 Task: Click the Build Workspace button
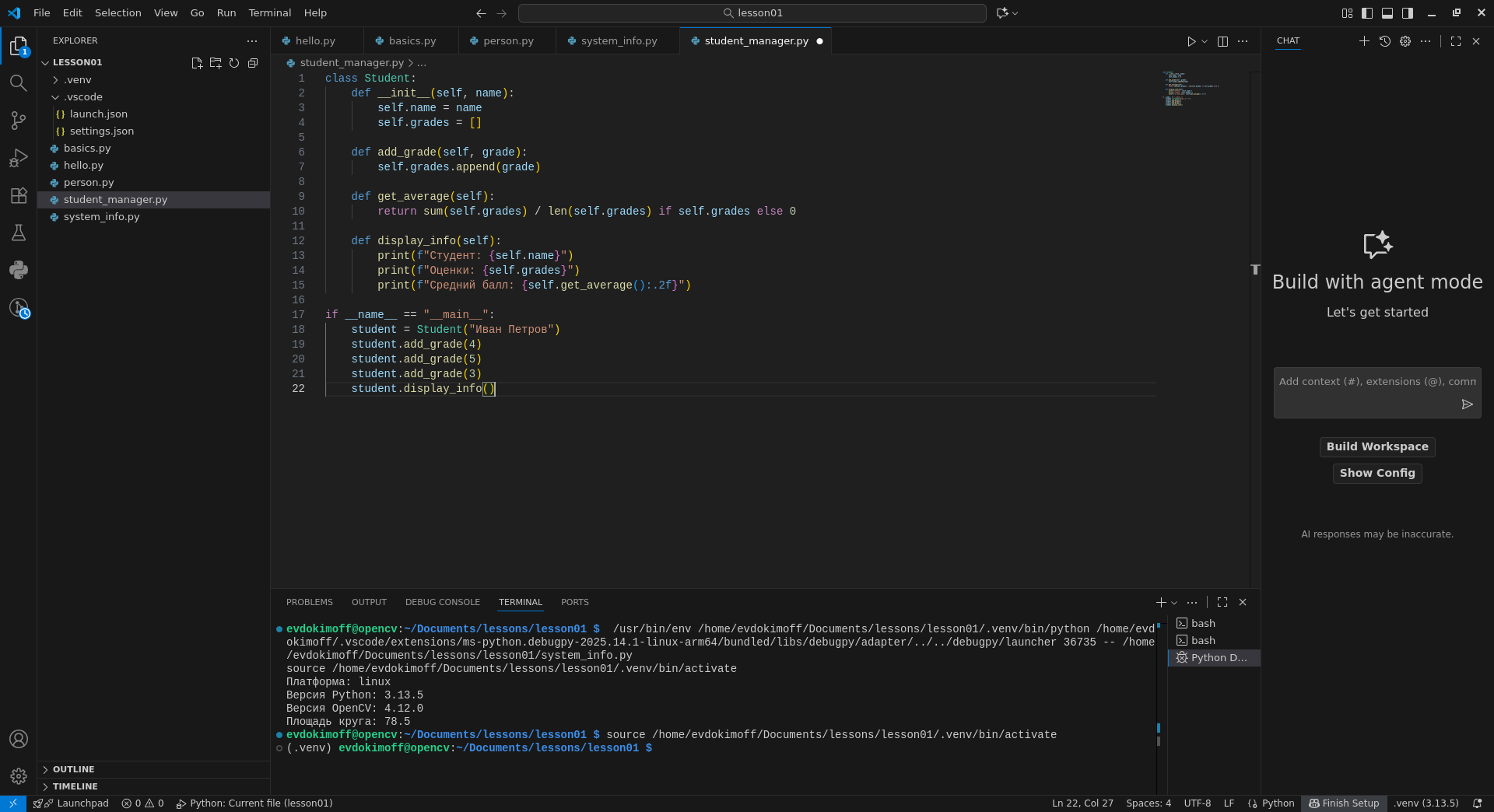point(1377,446)
